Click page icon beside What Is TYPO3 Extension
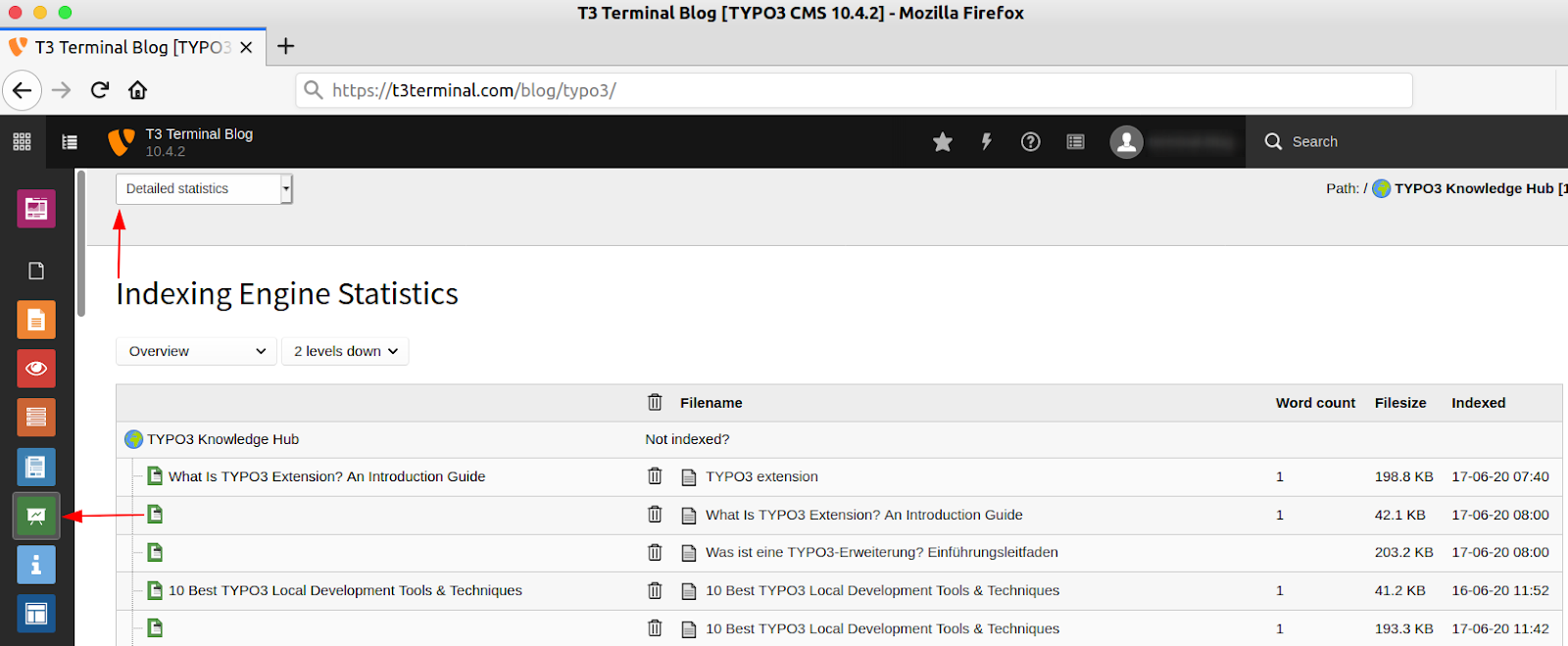 point(155,476)
